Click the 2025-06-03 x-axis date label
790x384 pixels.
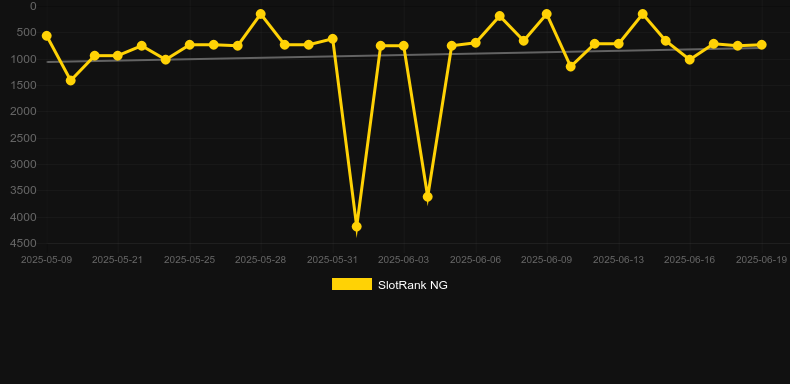click(404, 260)
